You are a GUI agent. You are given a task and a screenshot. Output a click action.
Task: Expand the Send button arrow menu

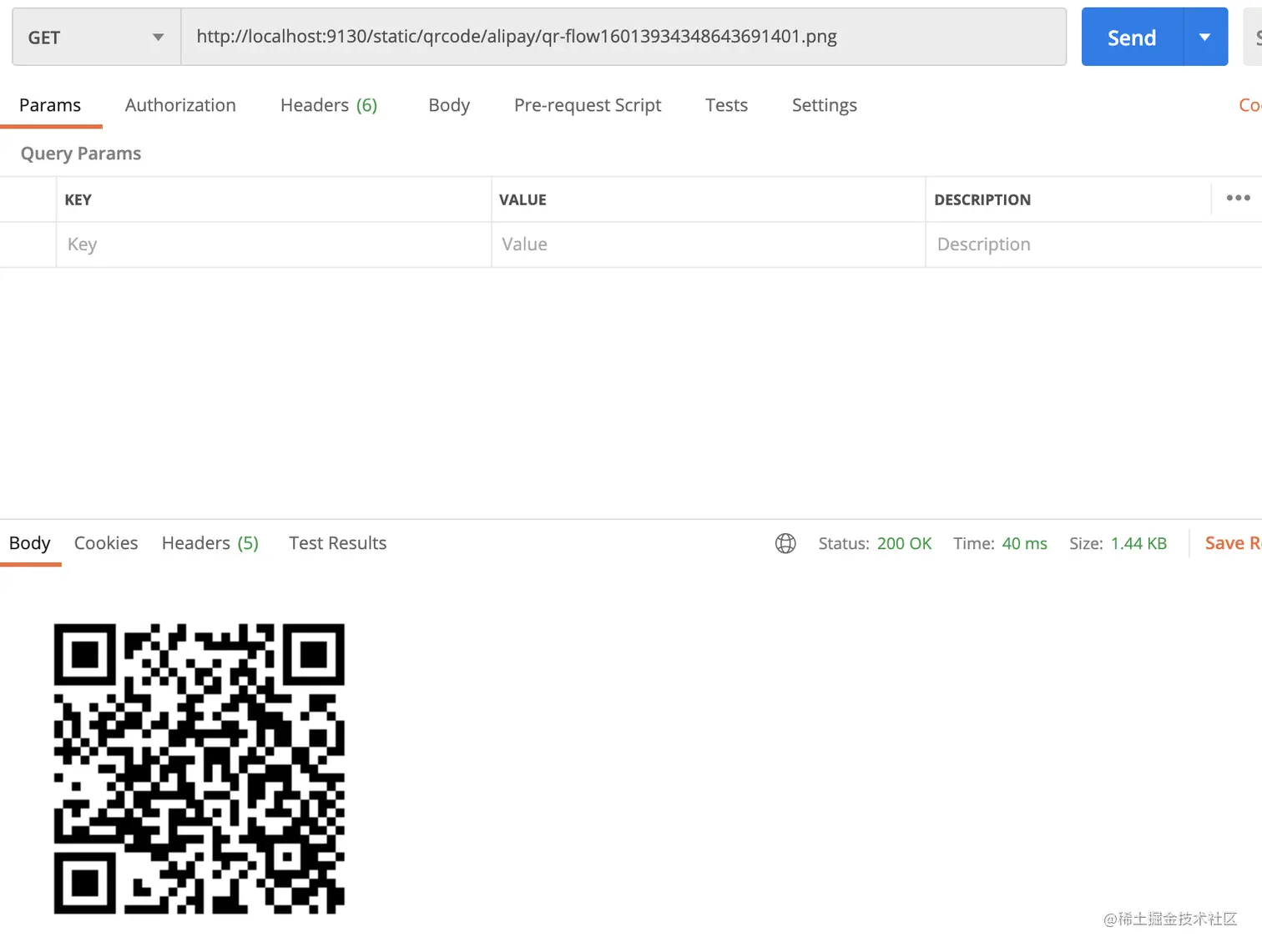coord(1205,38)
